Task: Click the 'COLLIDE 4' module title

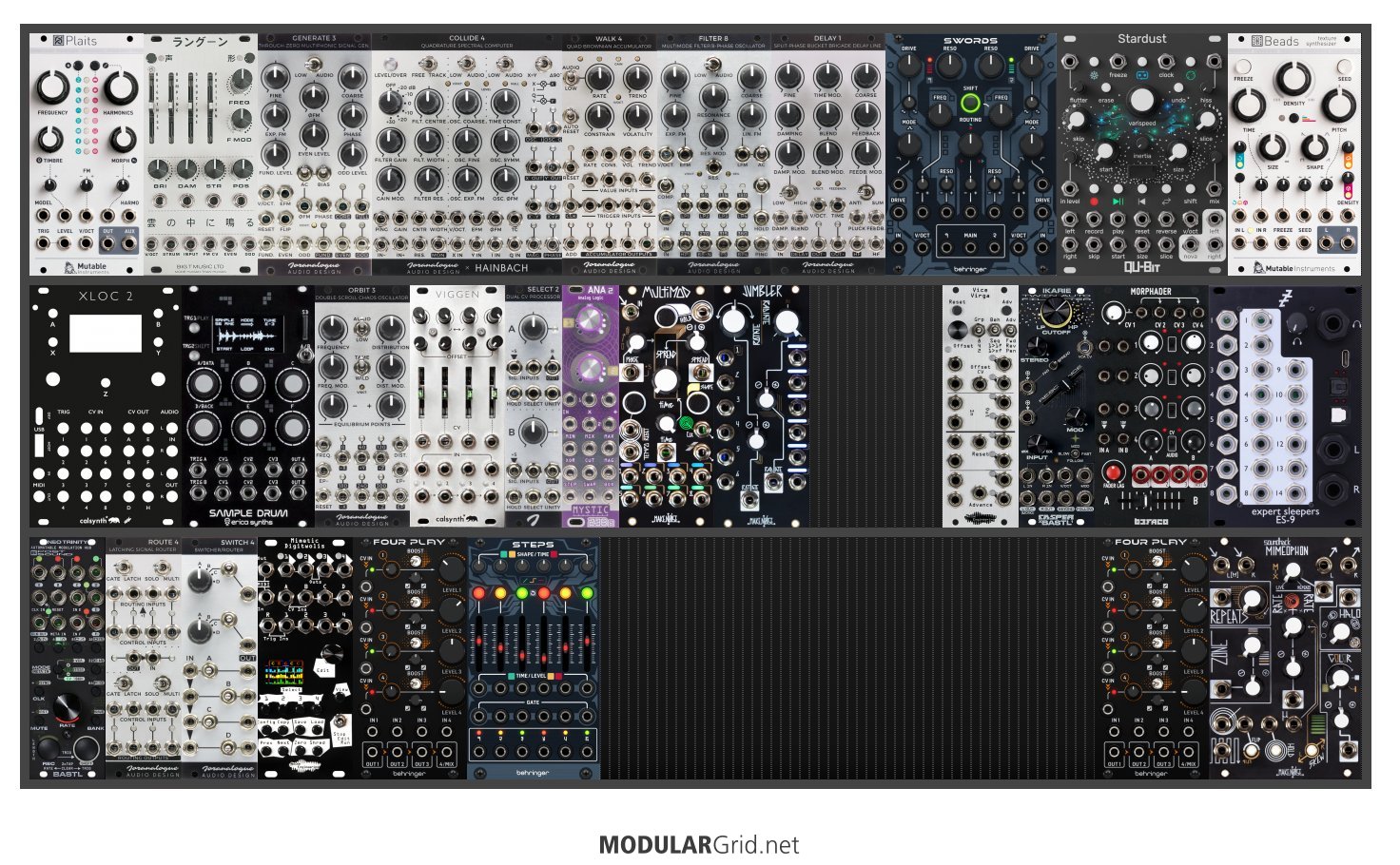Action: [x=466, y=38]
